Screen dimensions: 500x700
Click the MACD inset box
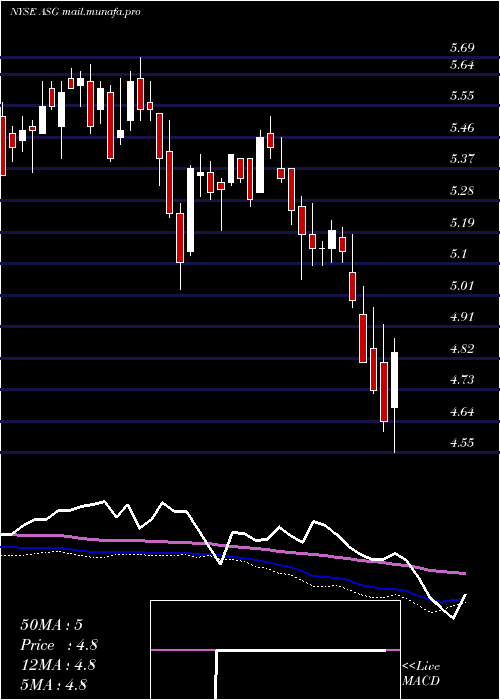(x=275, y=650)
